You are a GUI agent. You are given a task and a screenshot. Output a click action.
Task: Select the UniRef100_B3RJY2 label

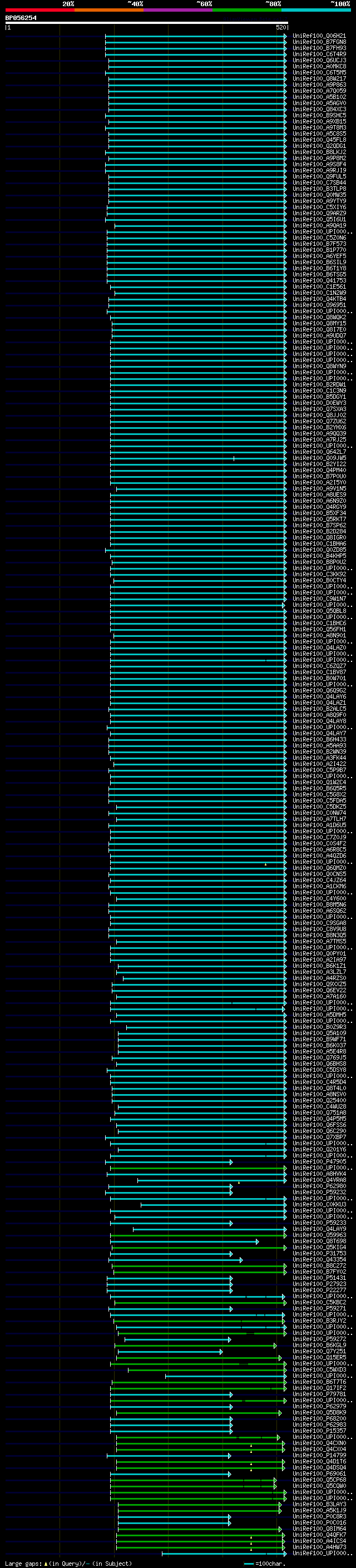319,1321
